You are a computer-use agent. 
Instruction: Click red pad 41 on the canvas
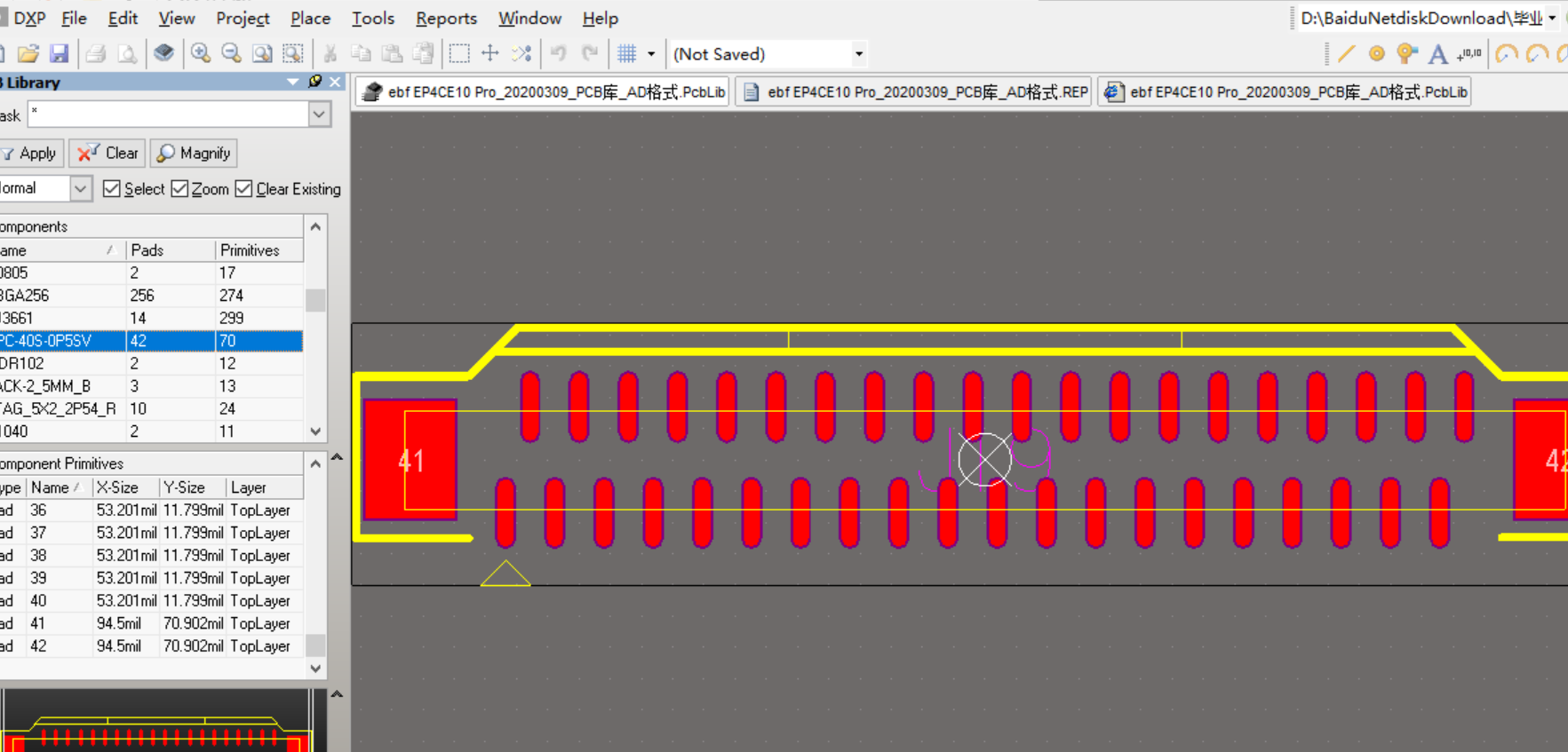(410, 459)
